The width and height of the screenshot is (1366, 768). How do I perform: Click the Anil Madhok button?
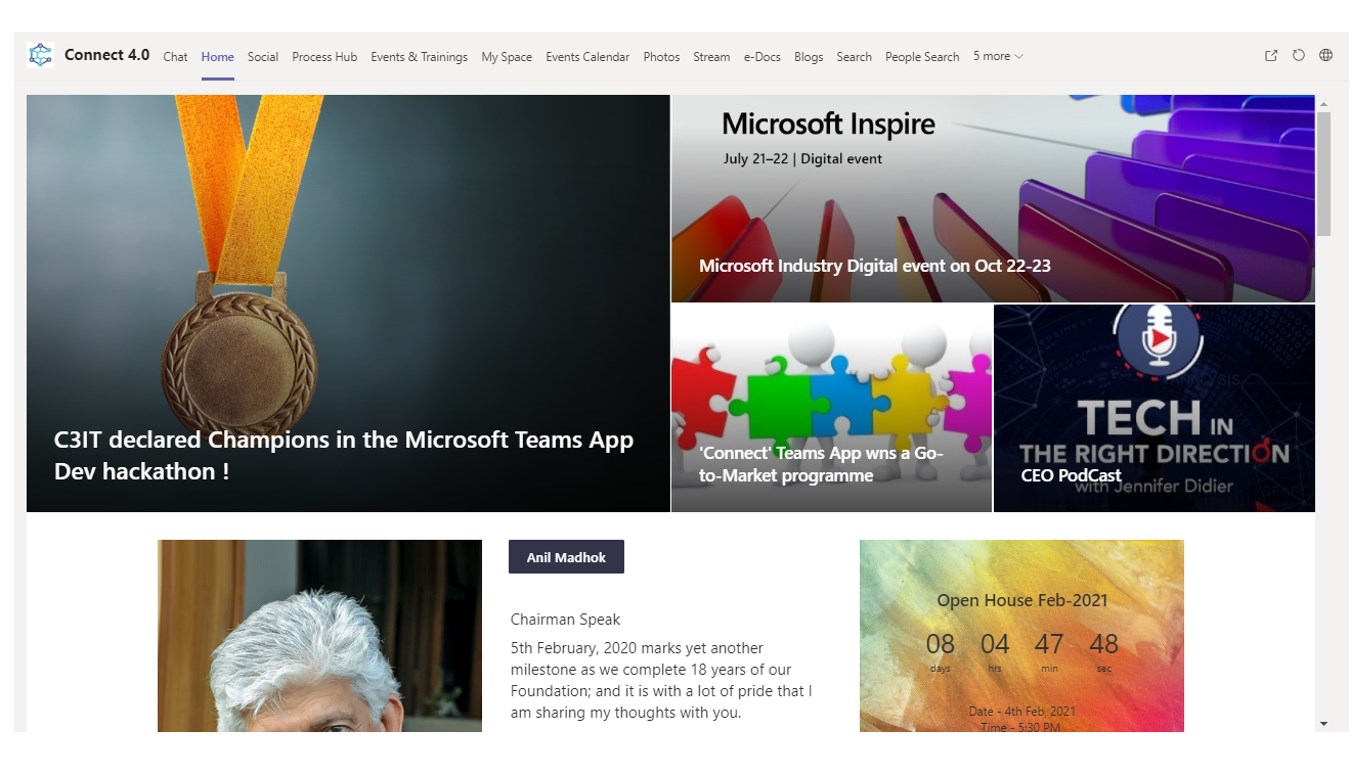[566, 557]
